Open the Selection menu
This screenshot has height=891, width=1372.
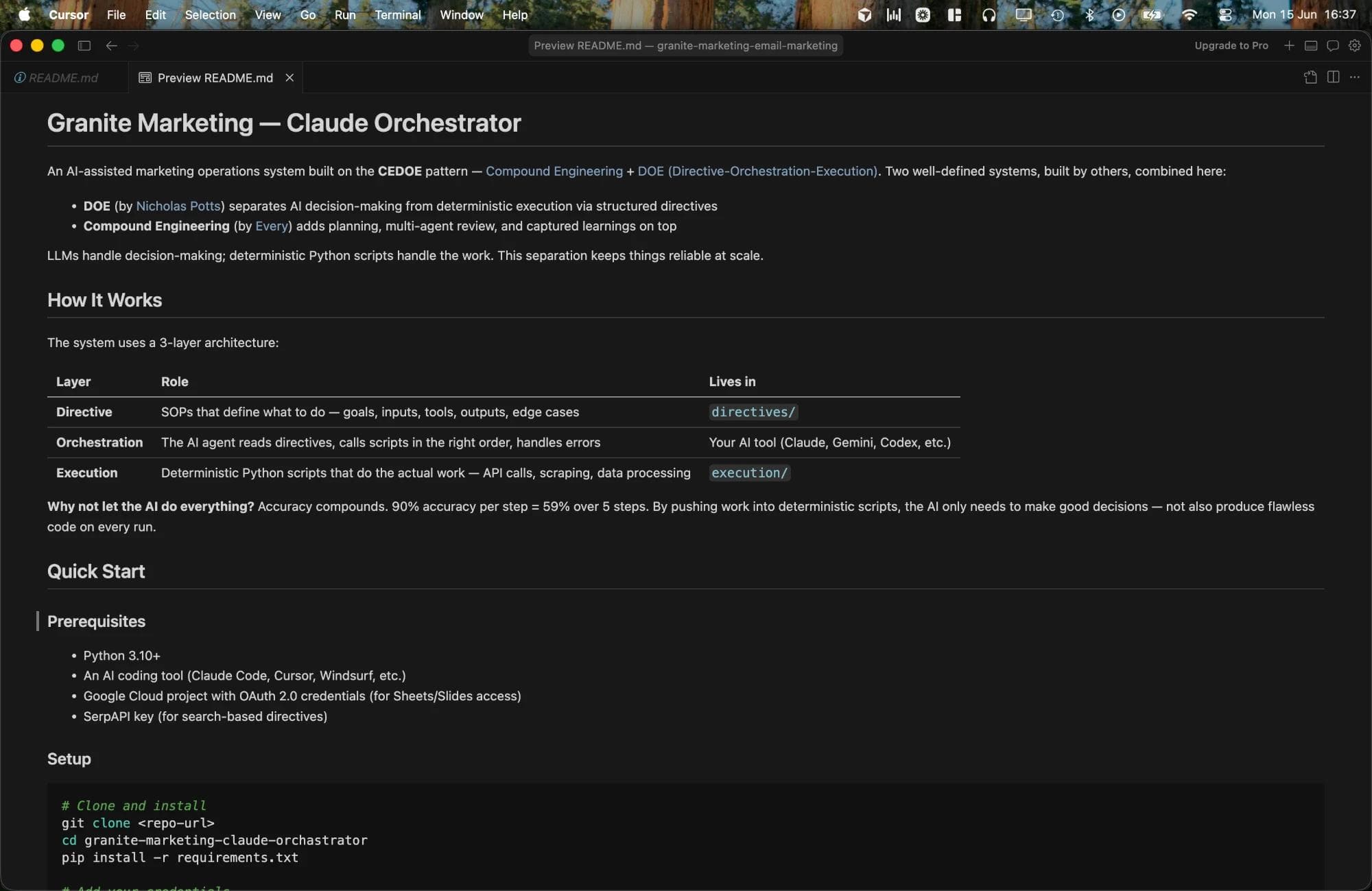tap(210, 14)
